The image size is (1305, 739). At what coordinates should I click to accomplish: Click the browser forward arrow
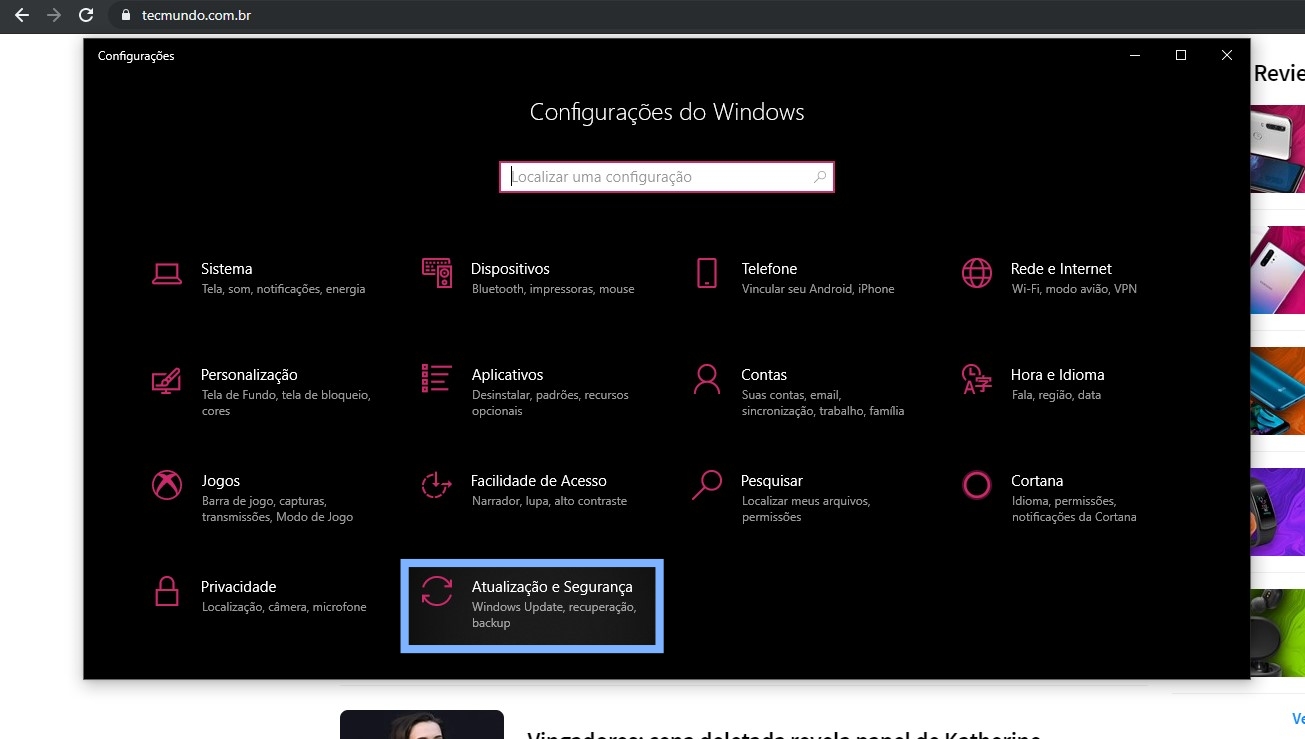[x=54, y=15]
